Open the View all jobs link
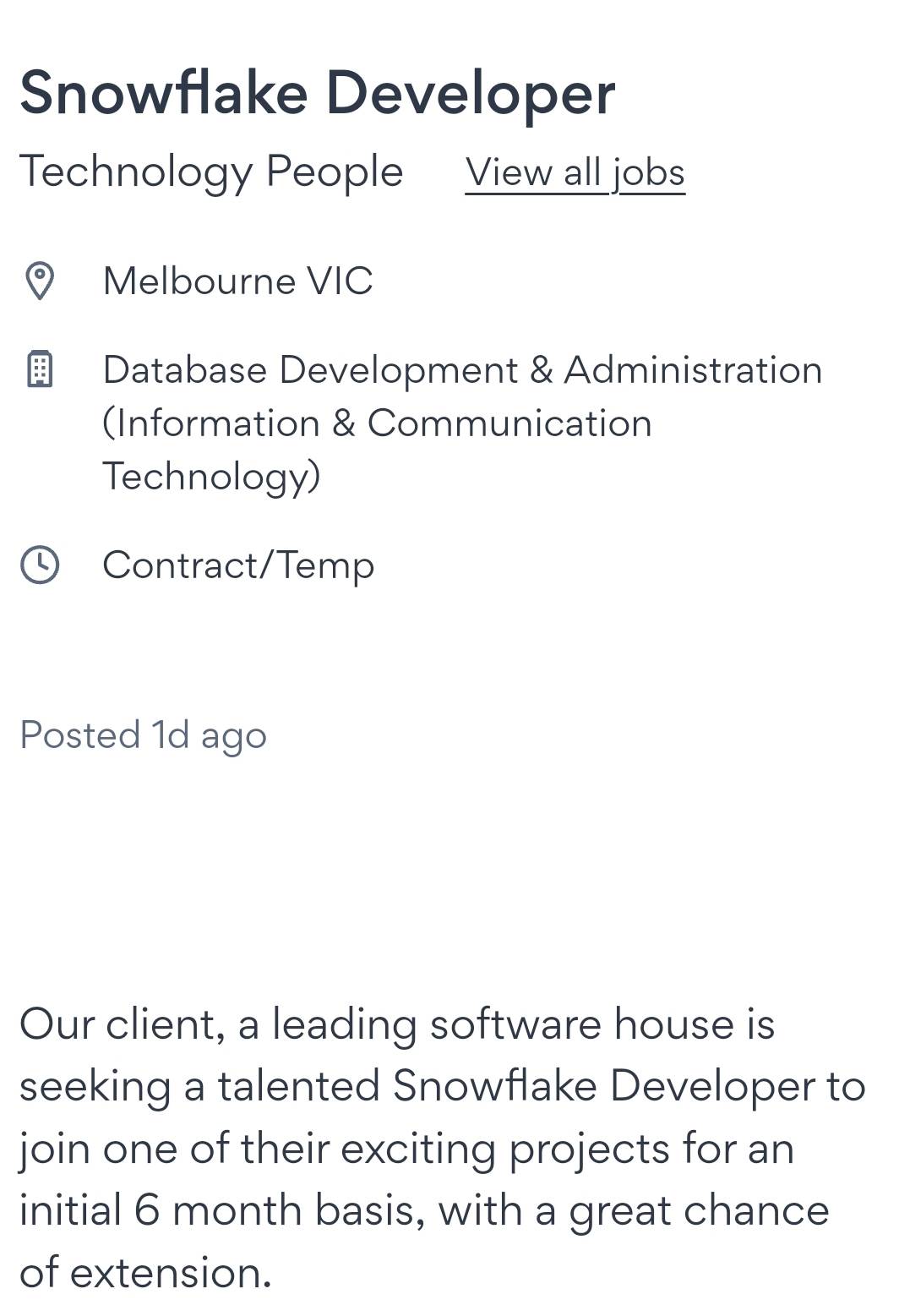Screen dimensions: 899x1316 (x=575, y=173)
